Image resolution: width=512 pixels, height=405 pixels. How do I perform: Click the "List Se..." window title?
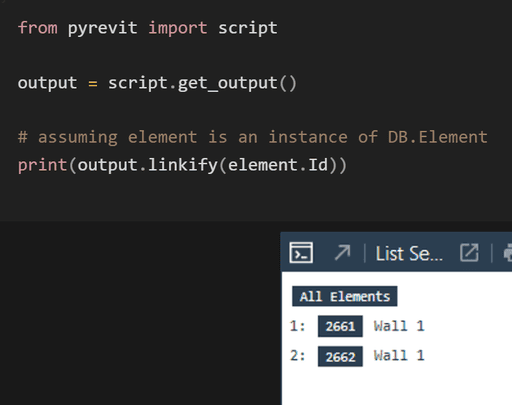[409, 254]
